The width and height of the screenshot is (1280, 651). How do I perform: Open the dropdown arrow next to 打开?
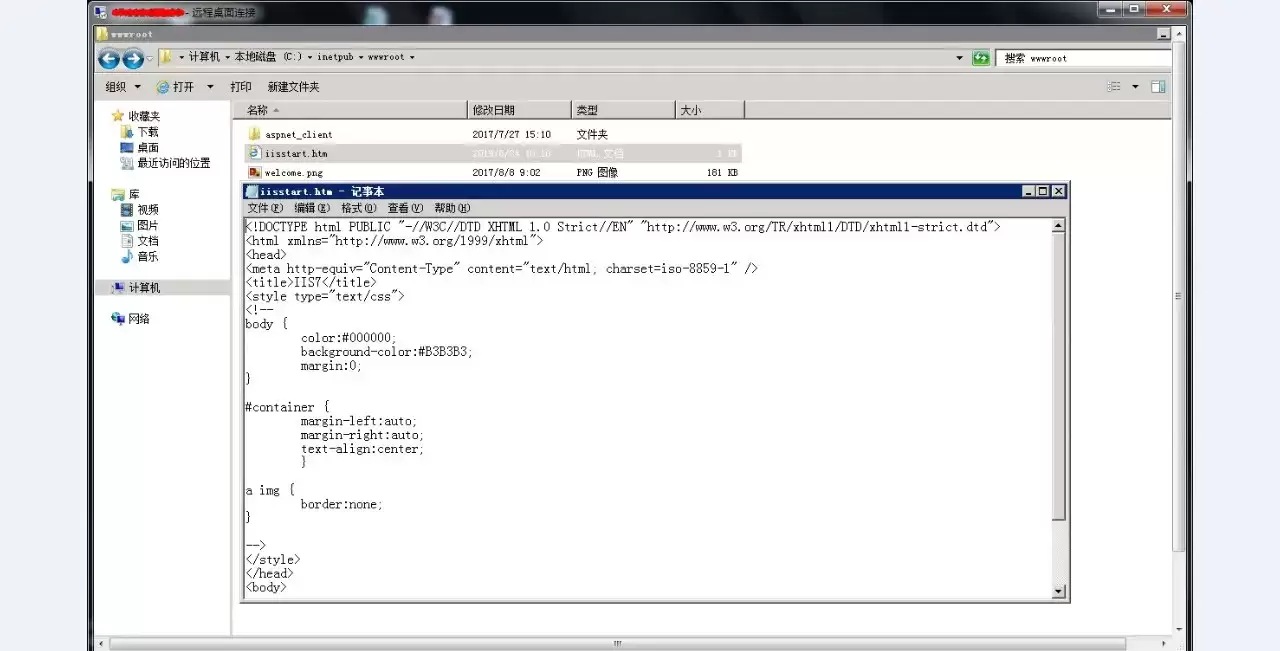coord(210,87)
